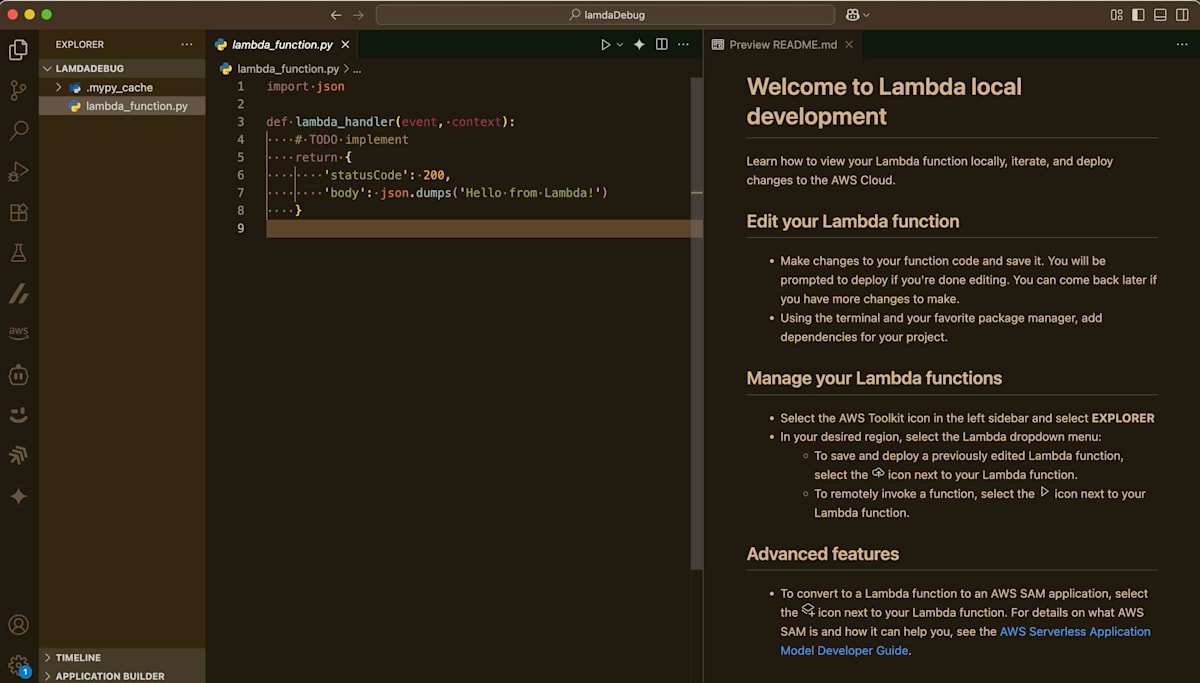Expand the APPLICATION BUILDER section
The width and height of the screenshot is (1200, 683).
coord(122,676)
